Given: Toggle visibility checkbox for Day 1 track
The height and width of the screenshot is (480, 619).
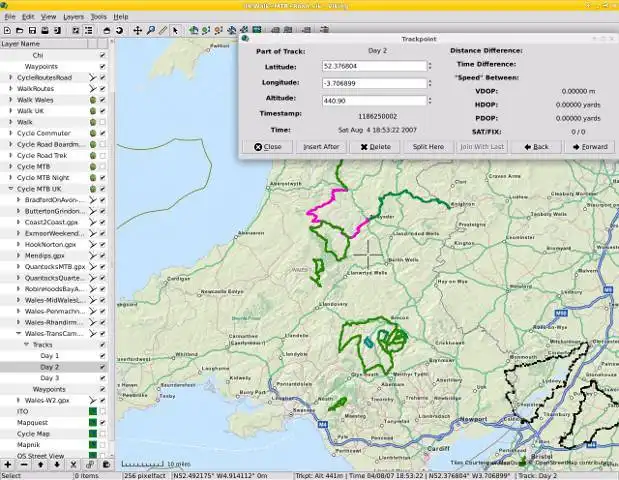Looking at the screenshot, I should [x=103, y=356].
